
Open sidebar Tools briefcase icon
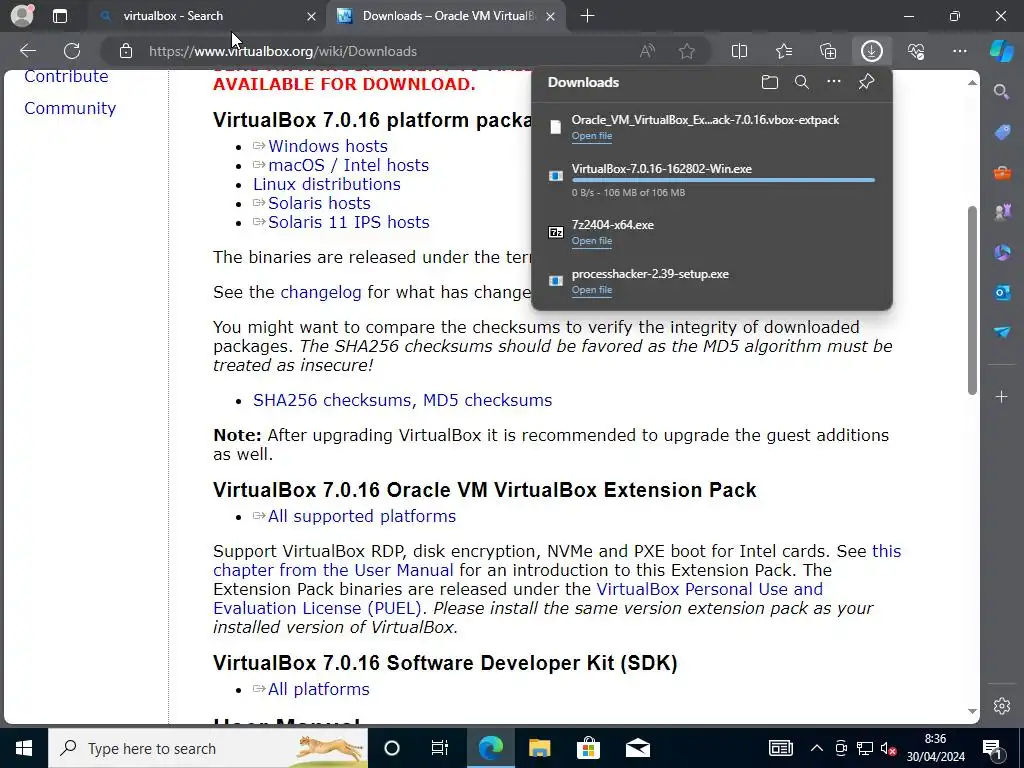click(1002, 173)
